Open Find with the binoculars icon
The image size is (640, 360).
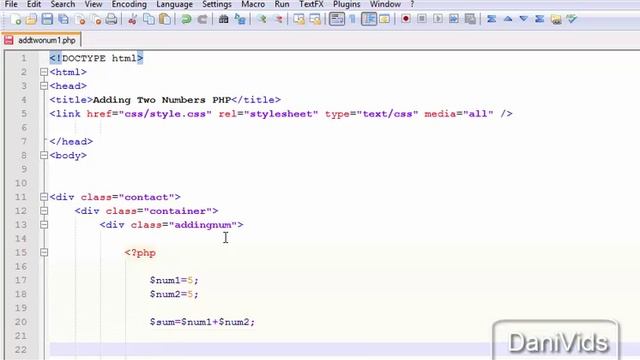[223, 19]
